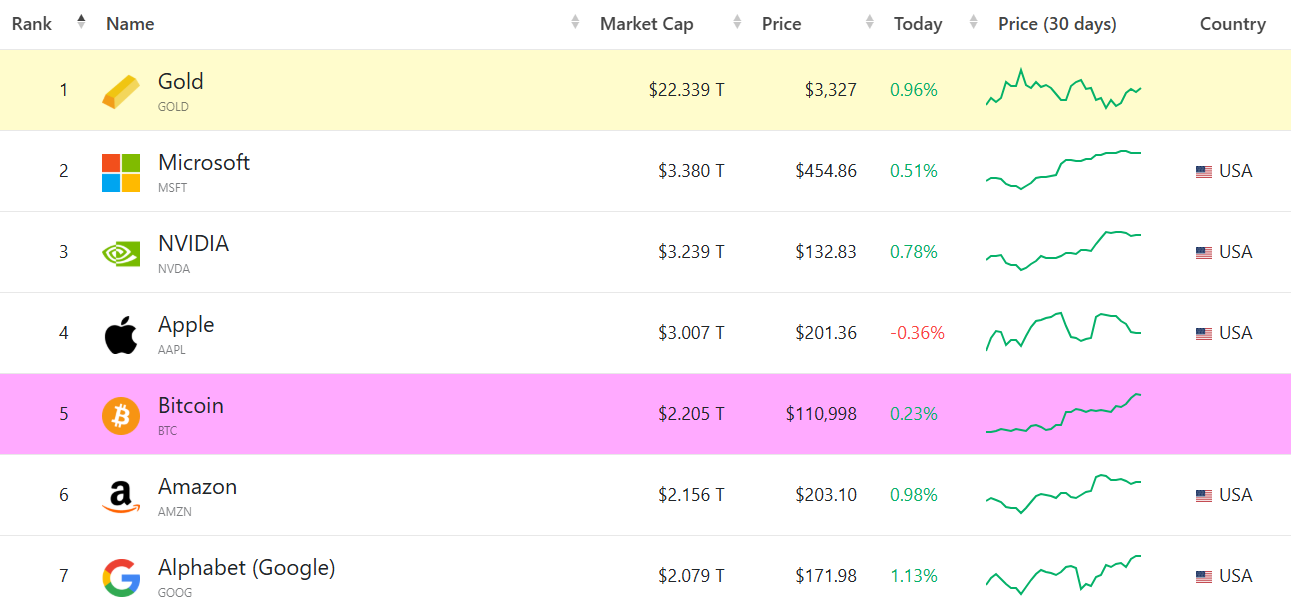Viewport: 1291px width, 601px height.
Task: Click the Gold bar icon
Action: [x=121, y=92]
